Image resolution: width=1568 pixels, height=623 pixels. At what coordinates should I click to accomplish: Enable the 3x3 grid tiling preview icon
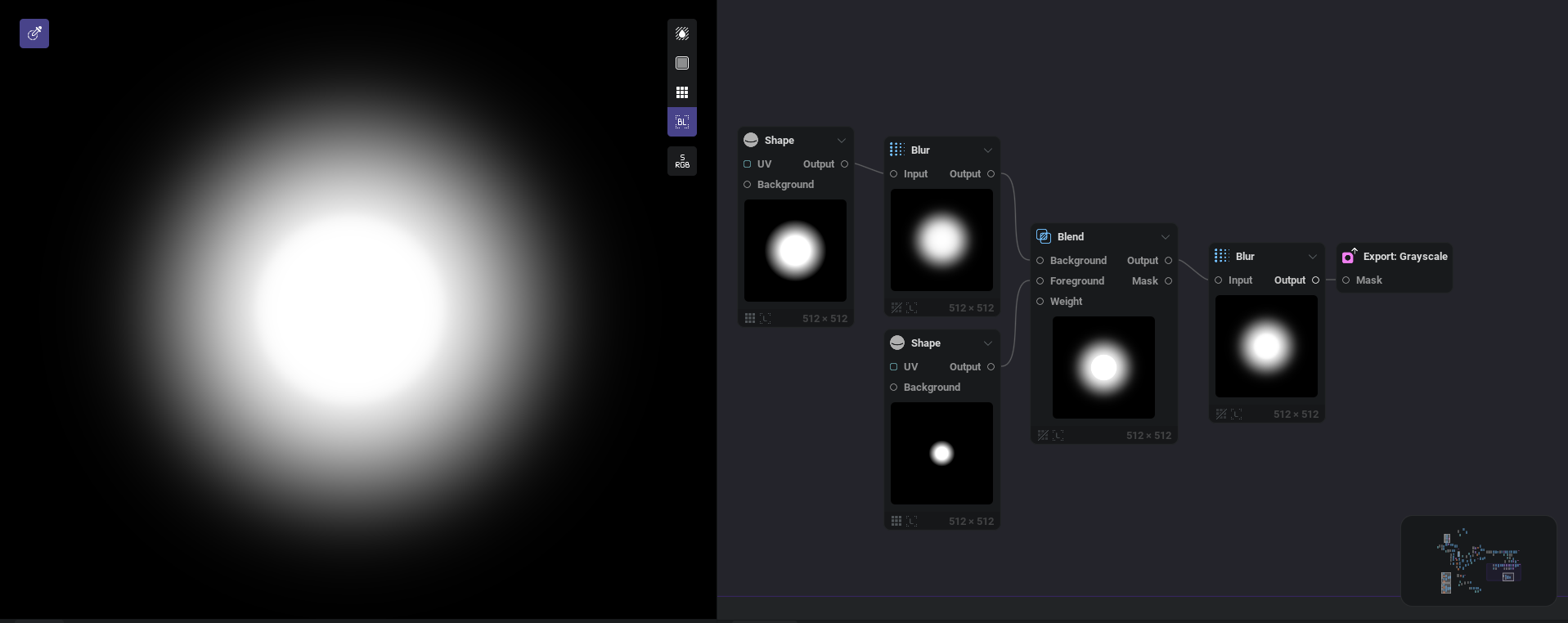click(682, 92)
